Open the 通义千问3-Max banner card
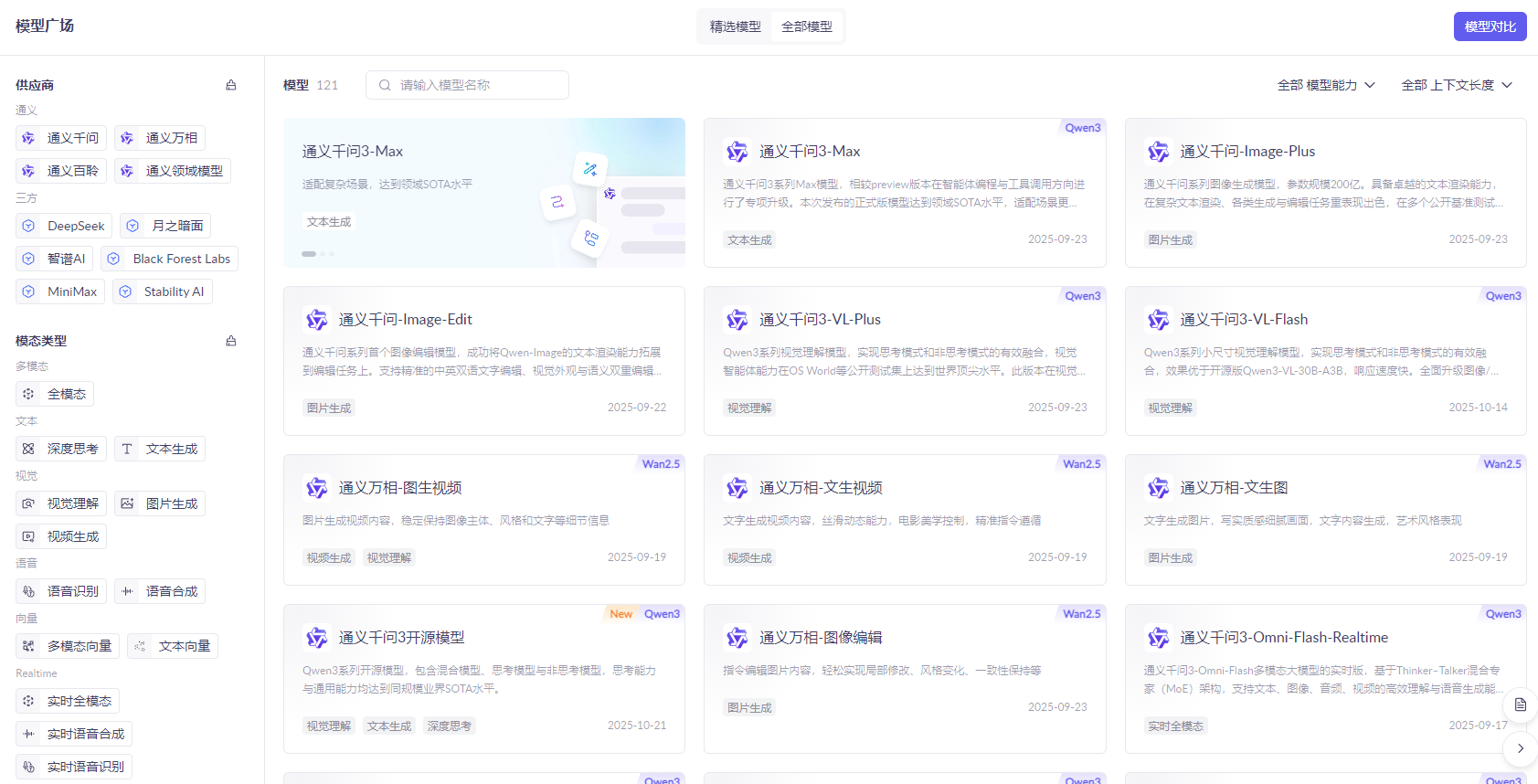1538x784 pixels. pos(483,193)
